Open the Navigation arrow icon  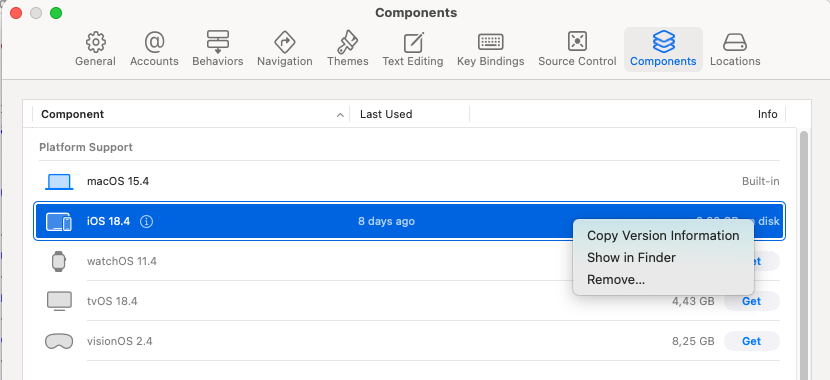(x=285, y=42)
